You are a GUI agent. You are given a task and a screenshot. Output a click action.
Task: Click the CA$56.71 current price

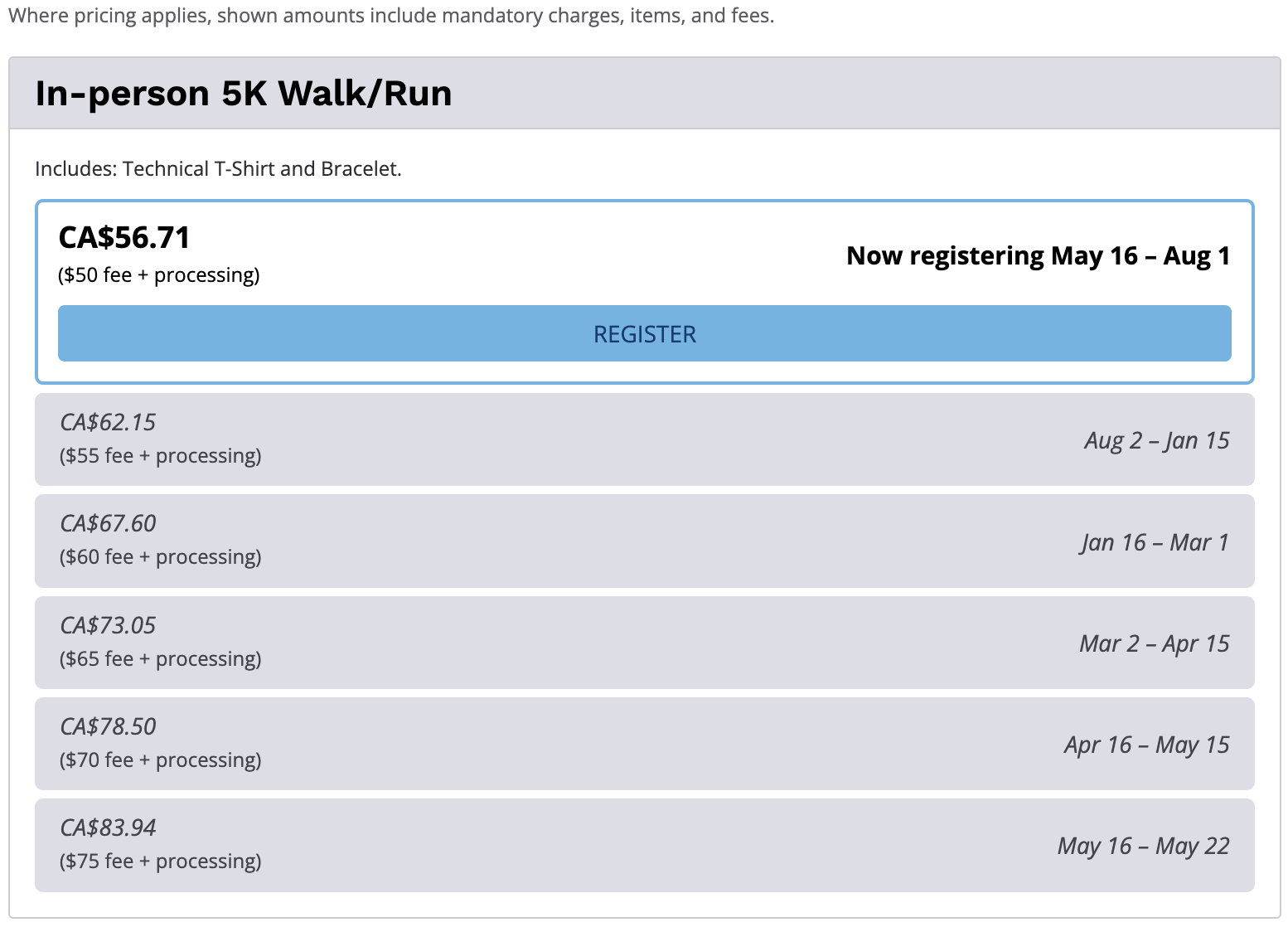(124, 238)
